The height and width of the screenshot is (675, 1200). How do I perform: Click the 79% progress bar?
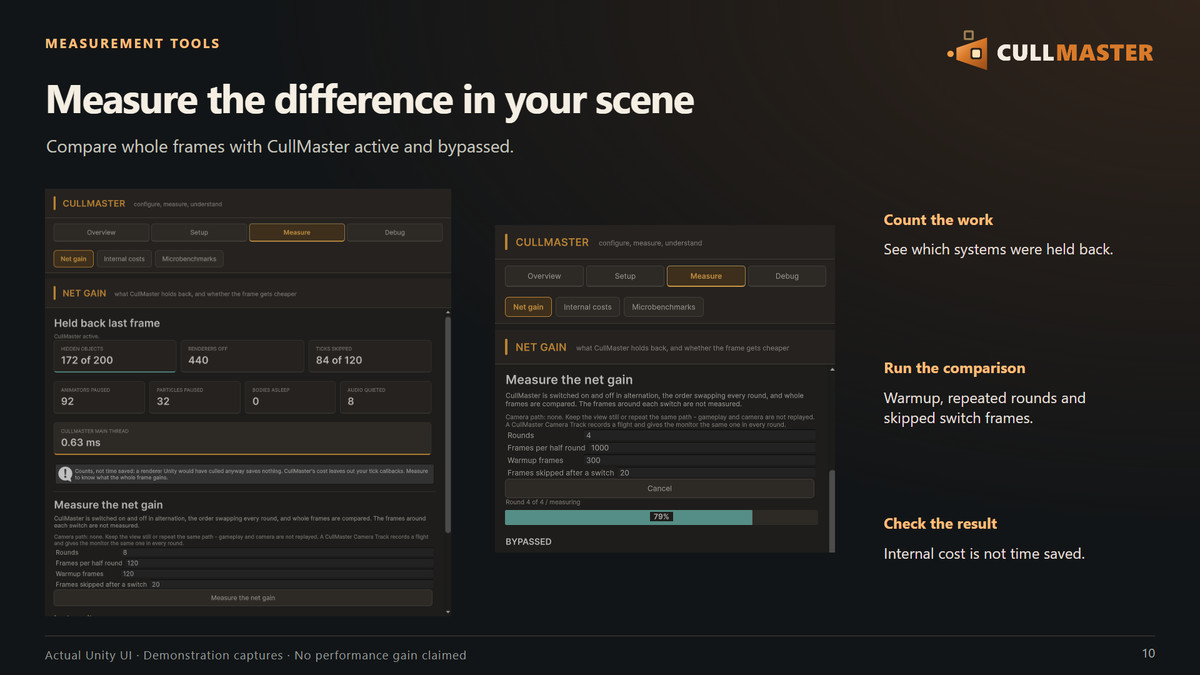pos(660,517)
